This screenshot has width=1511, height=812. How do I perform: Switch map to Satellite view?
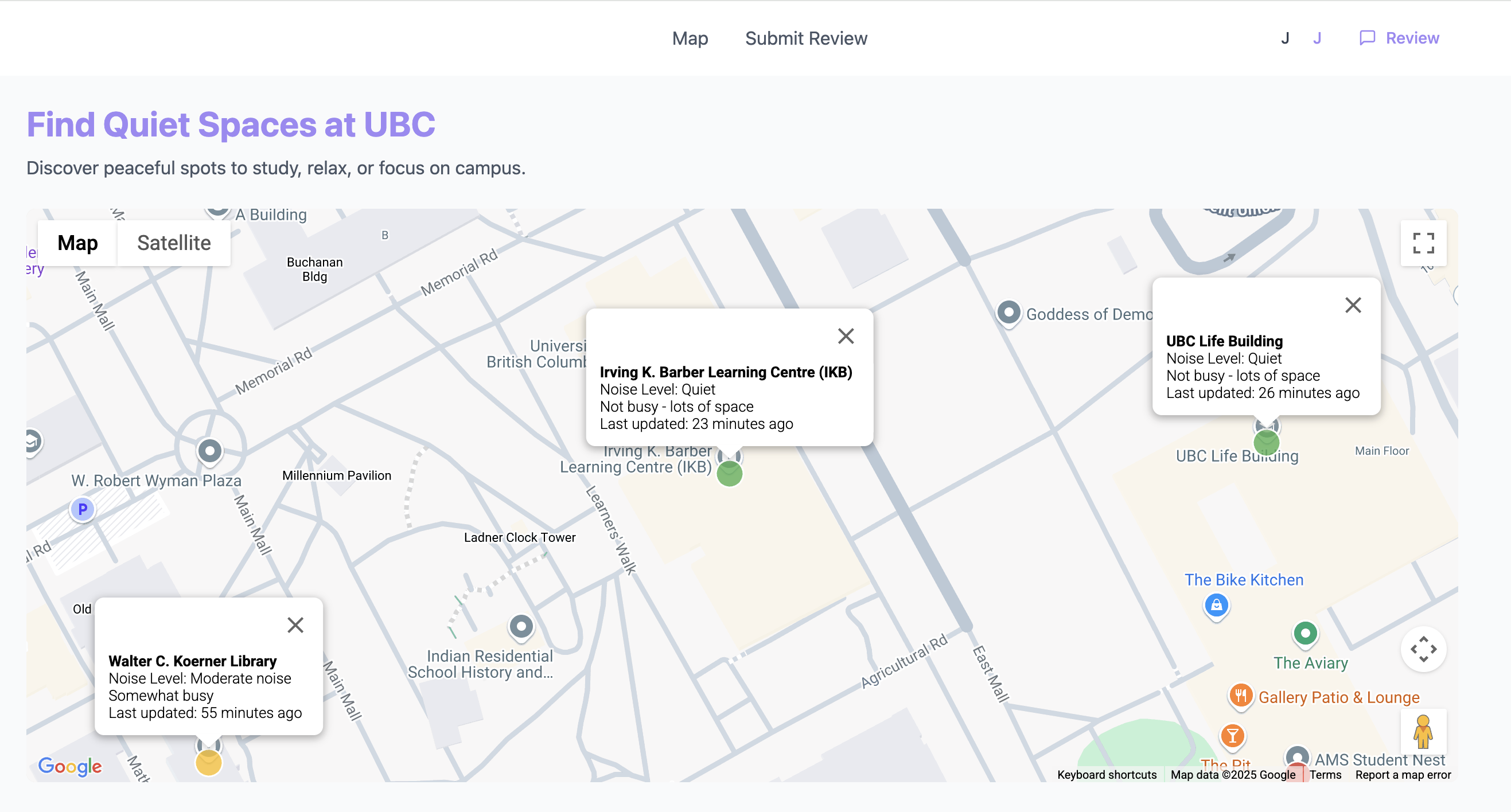click(174, 243)
